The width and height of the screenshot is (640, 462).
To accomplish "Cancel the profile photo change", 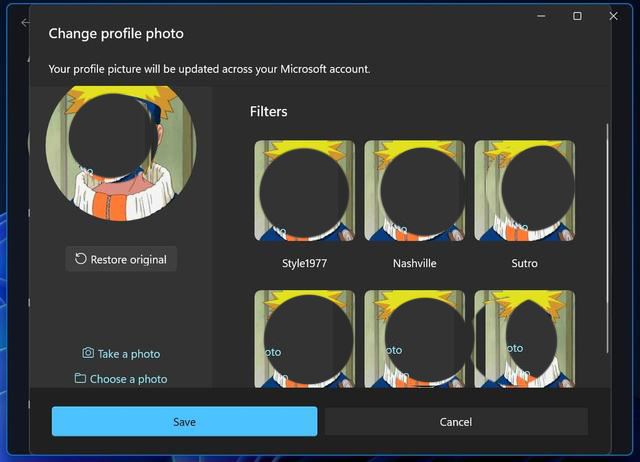I will 456,421.
